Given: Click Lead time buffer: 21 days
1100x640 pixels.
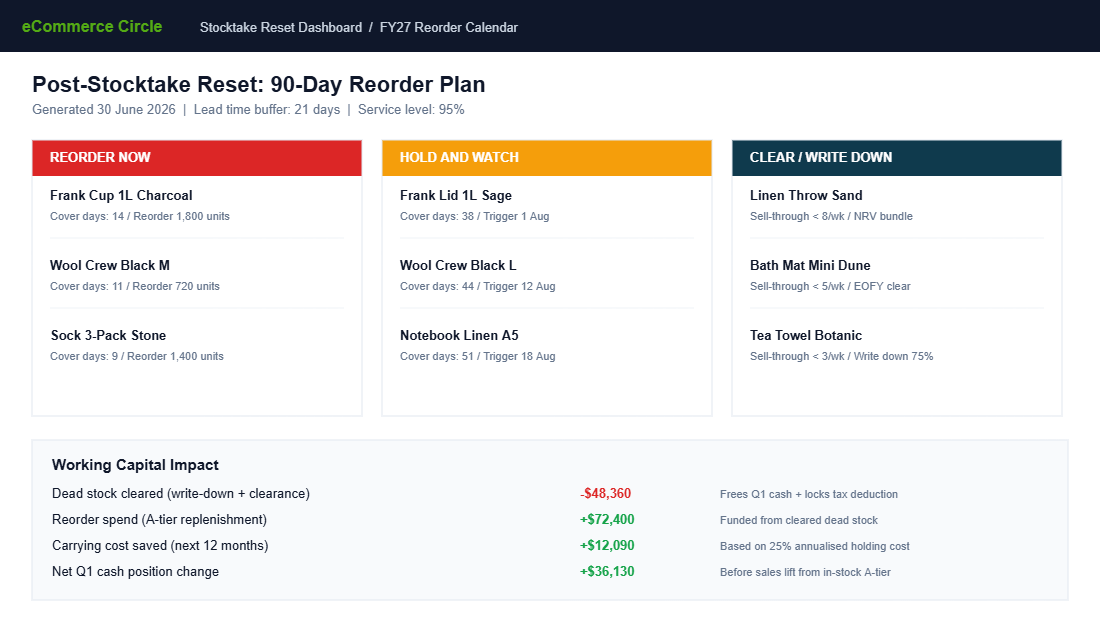Looking at the screenshot, I should pos(267,109).
